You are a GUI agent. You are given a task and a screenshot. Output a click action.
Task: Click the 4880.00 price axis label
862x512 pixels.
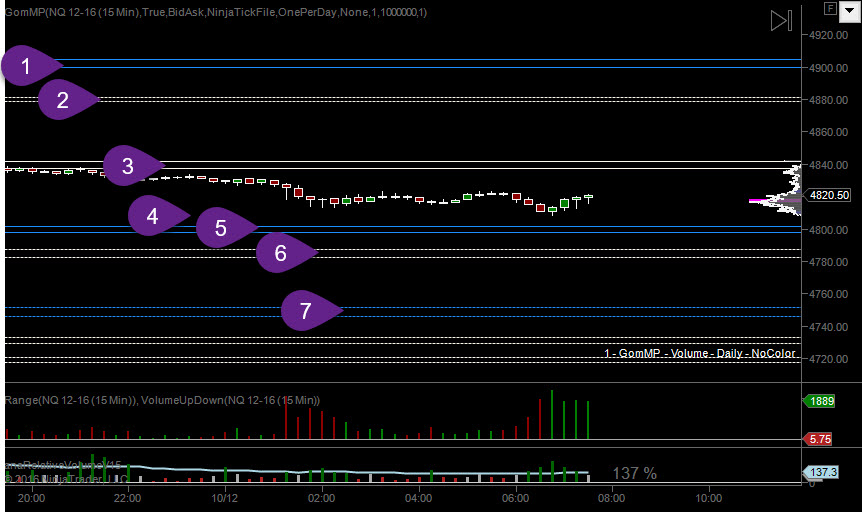coord(828,100)
